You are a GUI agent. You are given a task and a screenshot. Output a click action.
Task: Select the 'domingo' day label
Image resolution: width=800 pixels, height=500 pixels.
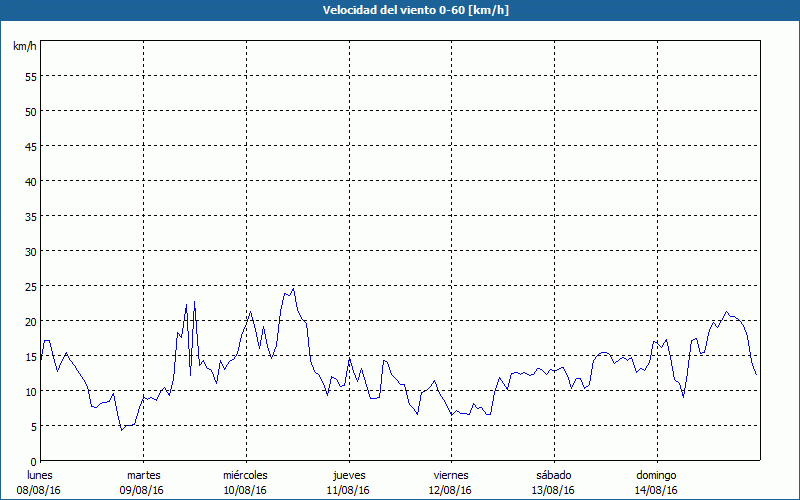tap(656, 475)
